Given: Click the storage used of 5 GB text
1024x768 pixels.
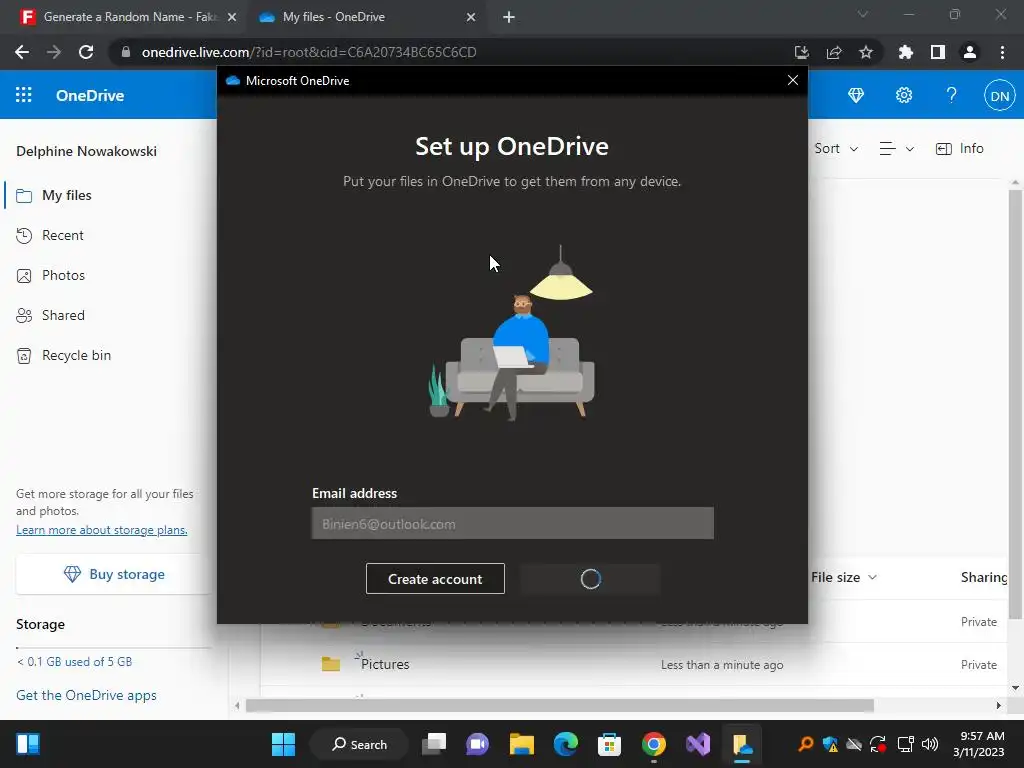Looking at the screenshot, I should (74, 662).
